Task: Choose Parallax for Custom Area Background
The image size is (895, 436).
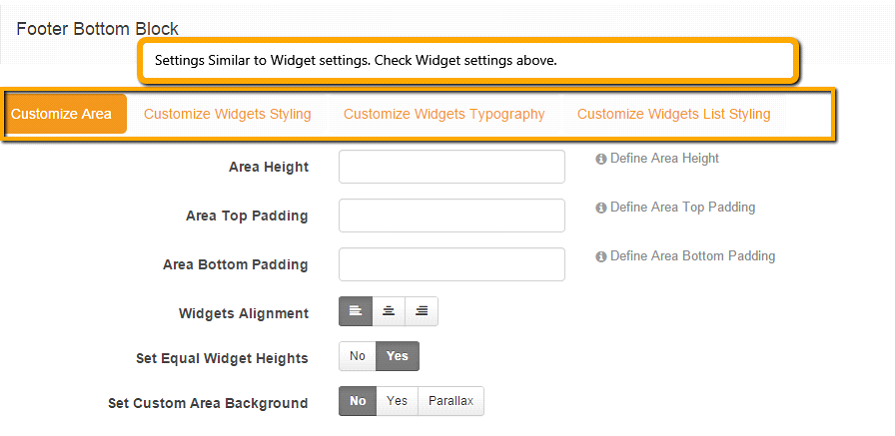Action: click(x=451, y=401)
